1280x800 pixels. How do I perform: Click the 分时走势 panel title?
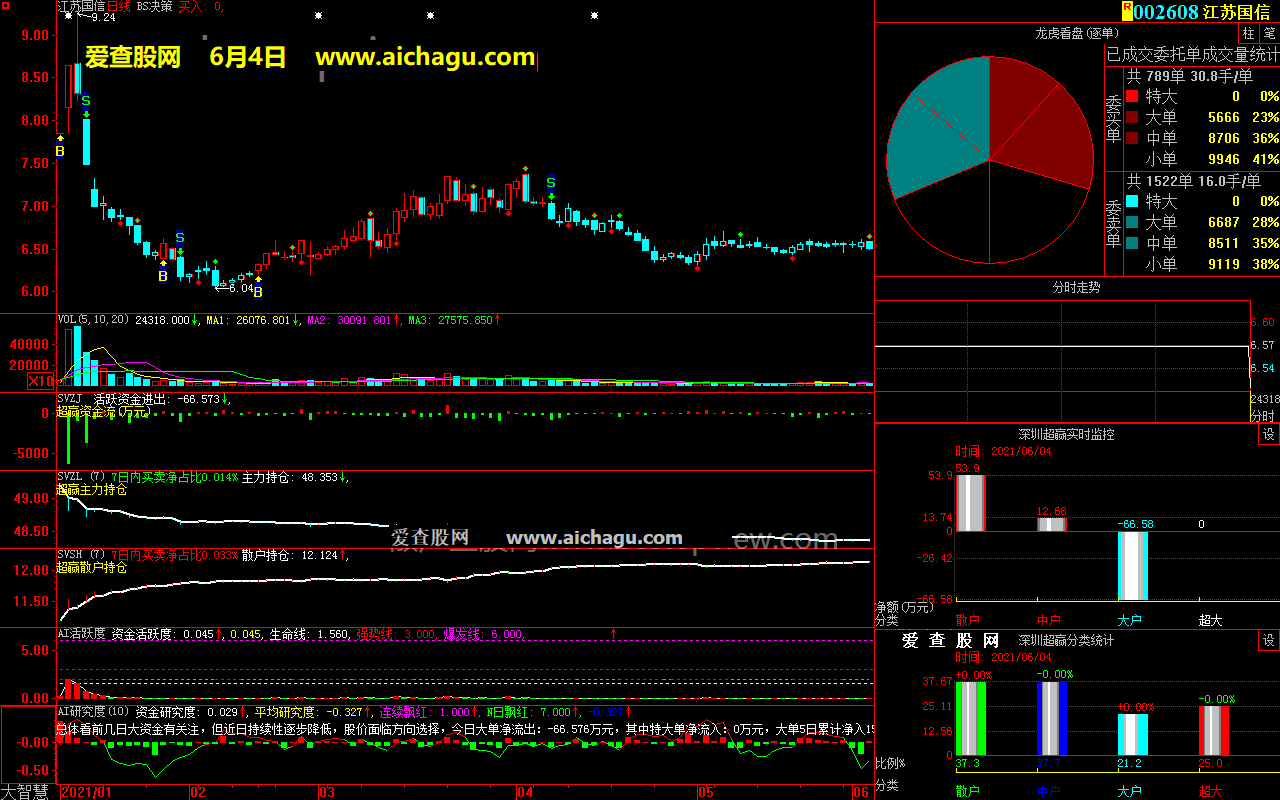tap(1077, 287)
